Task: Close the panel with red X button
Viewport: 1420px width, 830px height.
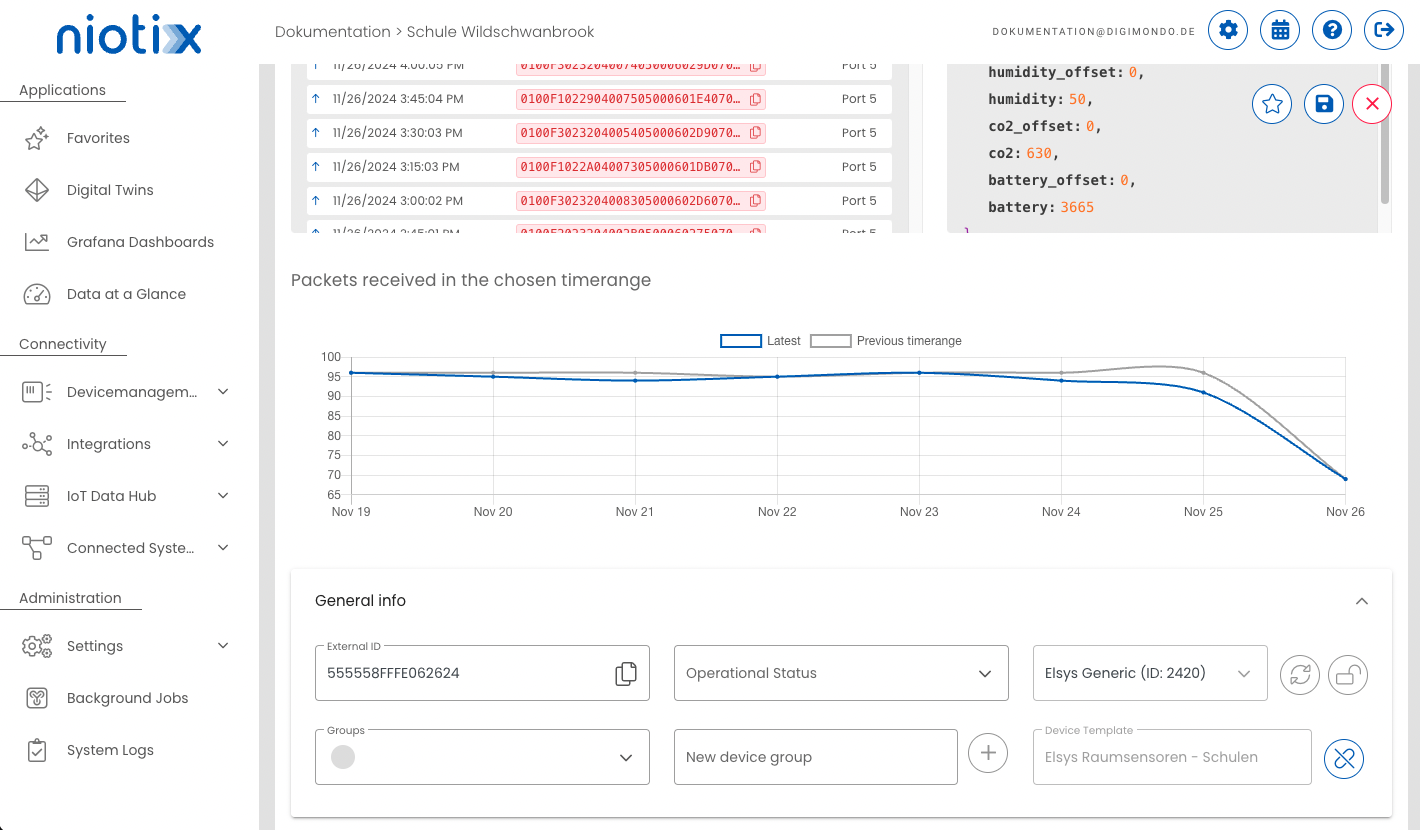Action: coord(1372,104)
